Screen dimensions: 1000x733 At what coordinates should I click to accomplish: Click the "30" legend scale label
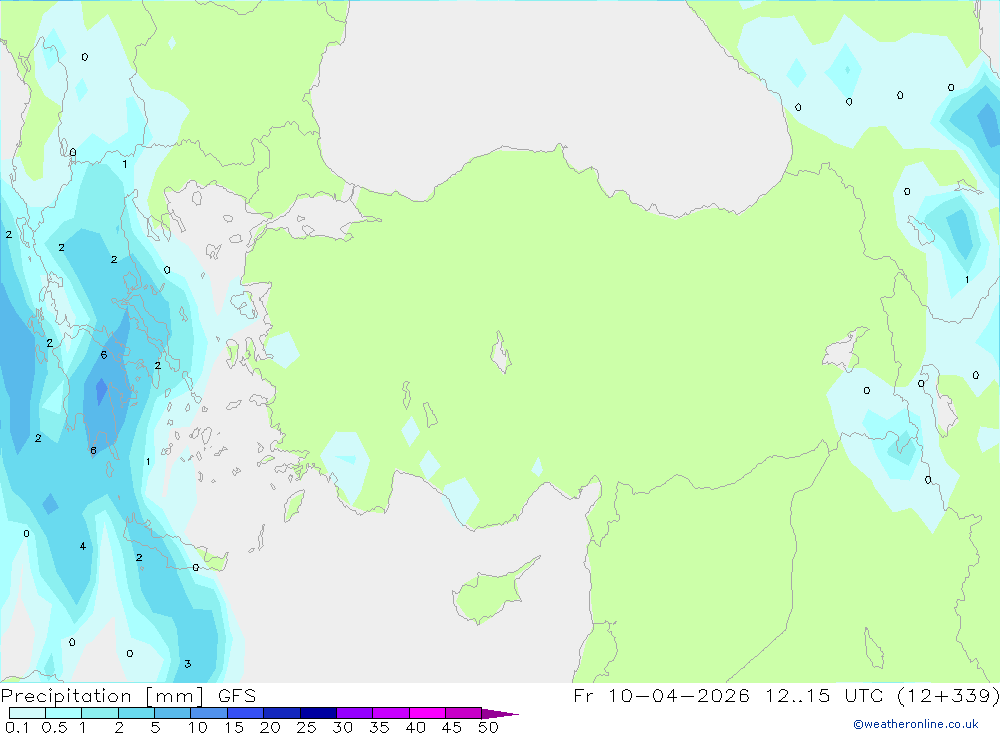tap(343, 727)
